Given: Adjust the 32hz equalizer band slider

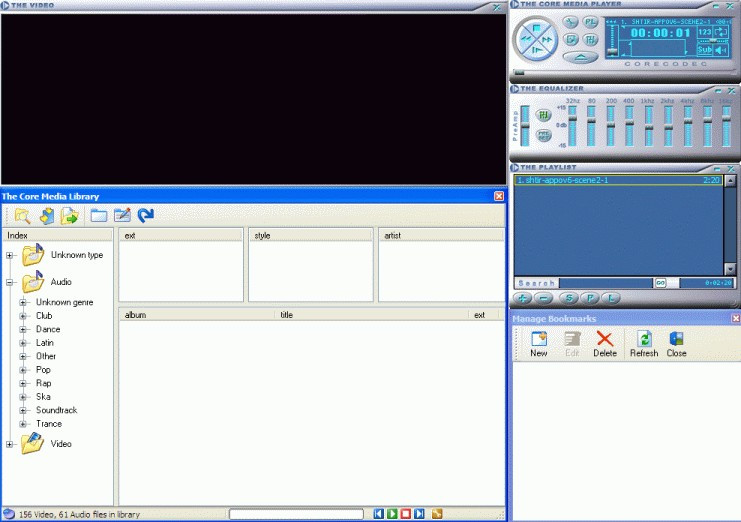Looking at the screenshot, I should [572, 126].
